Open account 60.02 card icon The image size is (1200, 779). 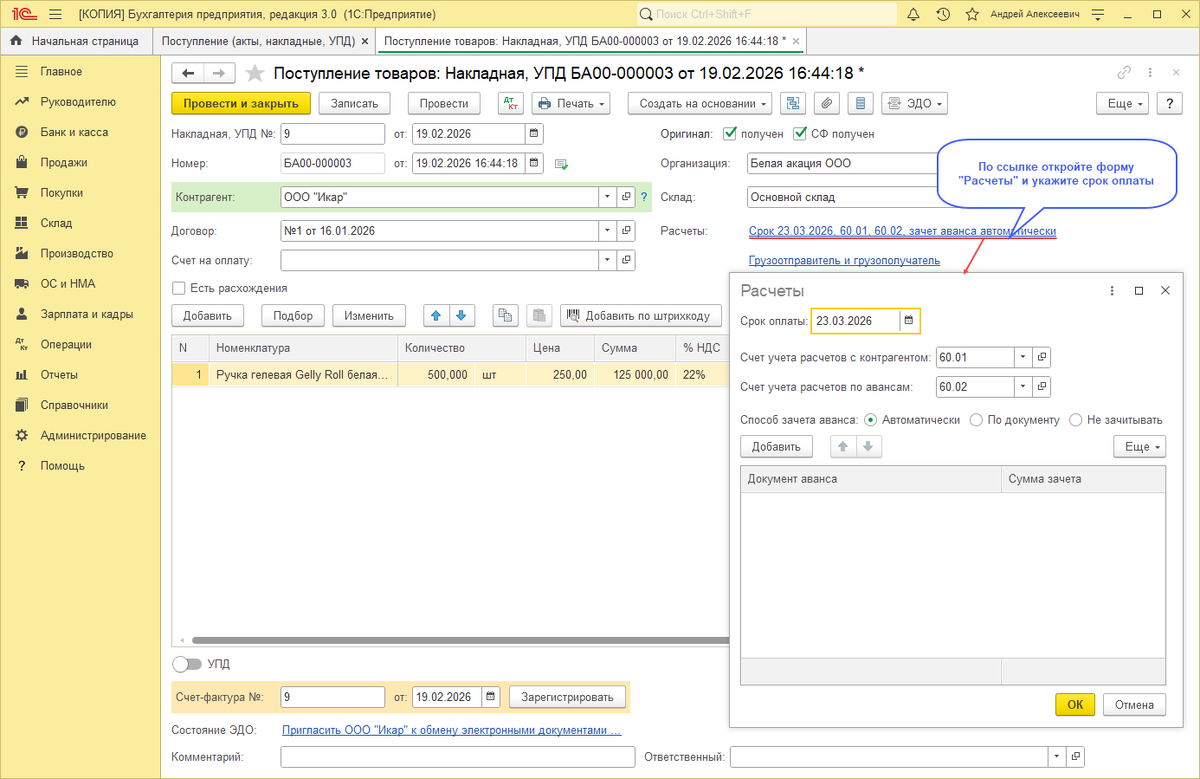pos(1042,387)
